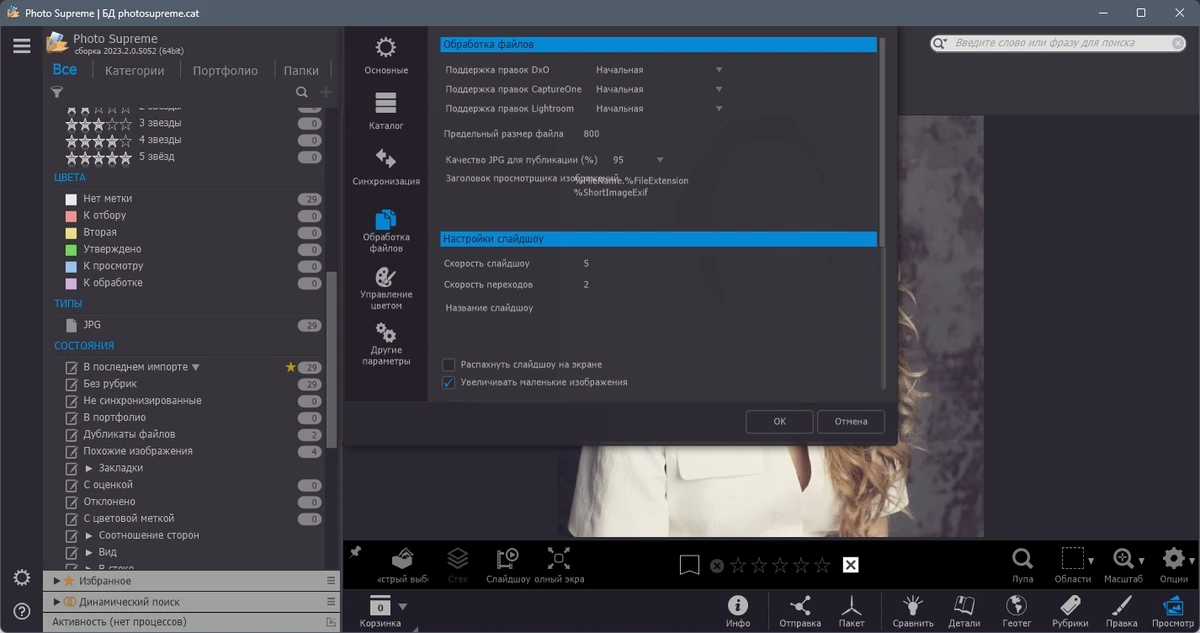Open the Синхронизация settings section
Screen dimensions: 1200x633
[386, 168]
